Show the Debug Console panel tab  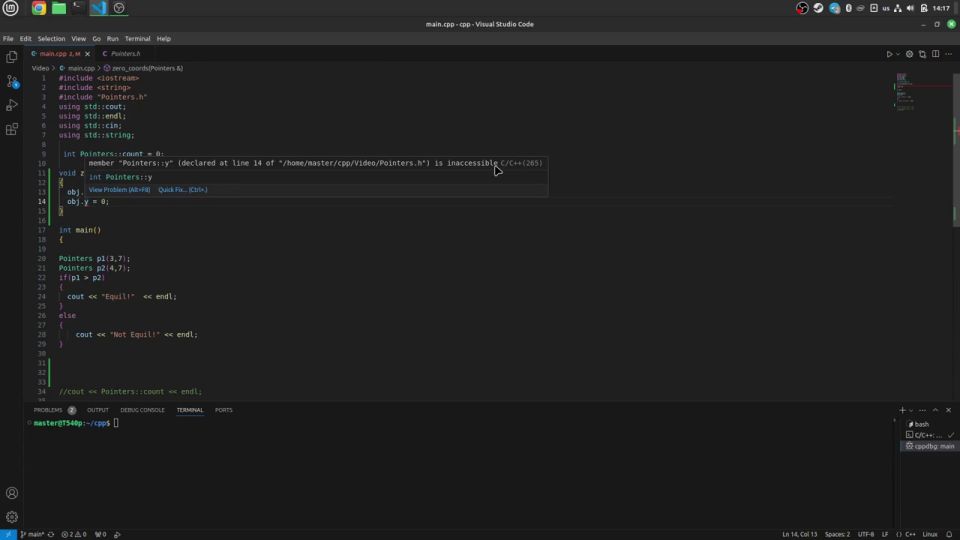142,410
